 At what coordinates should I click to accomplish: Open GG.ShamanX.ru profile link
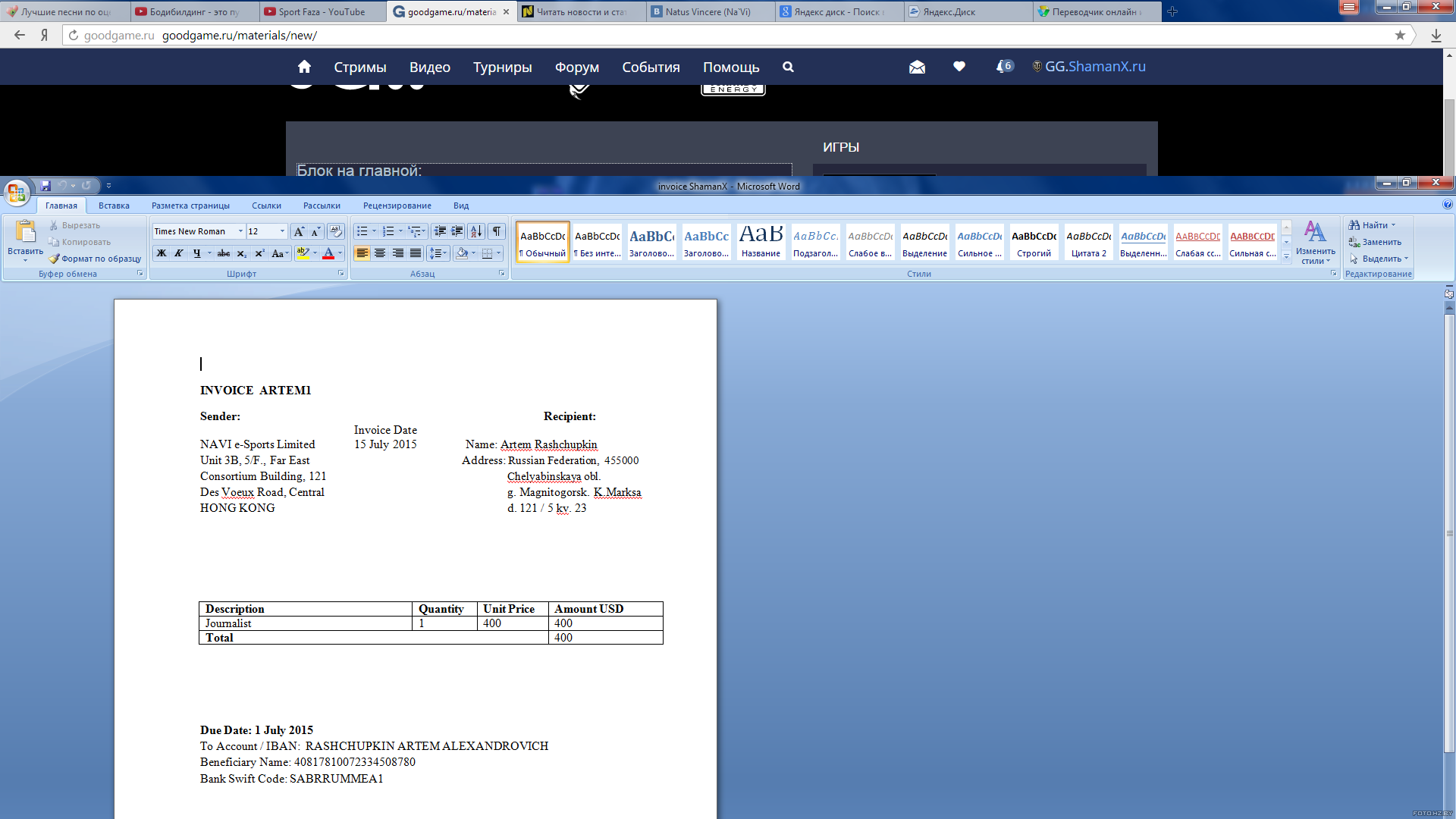pos(1089,67)
